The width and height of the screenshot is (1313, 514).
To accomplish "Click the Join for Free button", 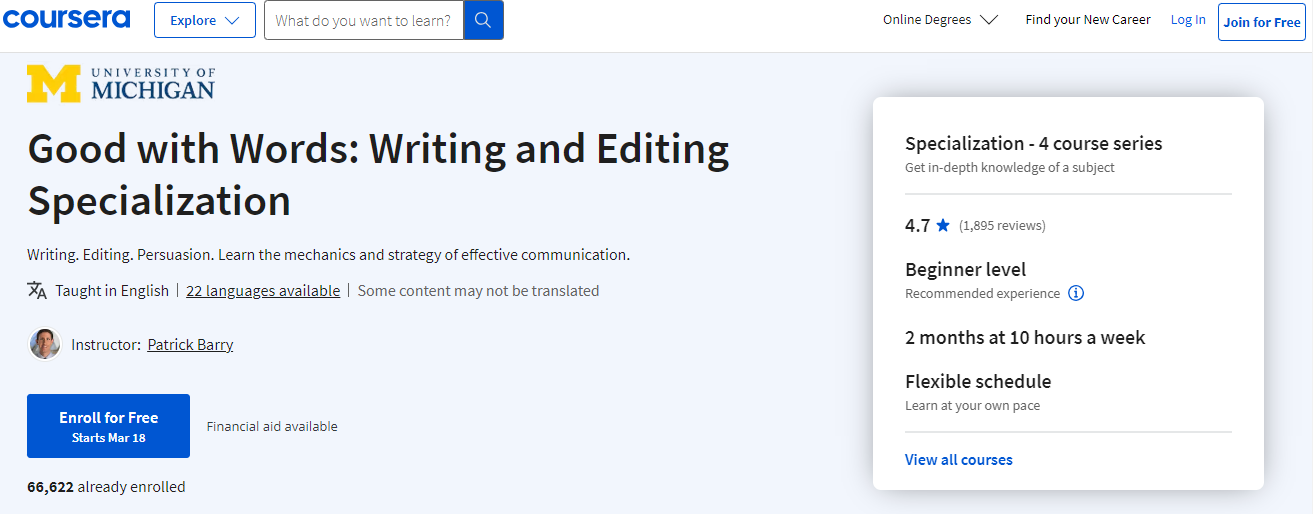I will (x=1262, y=21).
